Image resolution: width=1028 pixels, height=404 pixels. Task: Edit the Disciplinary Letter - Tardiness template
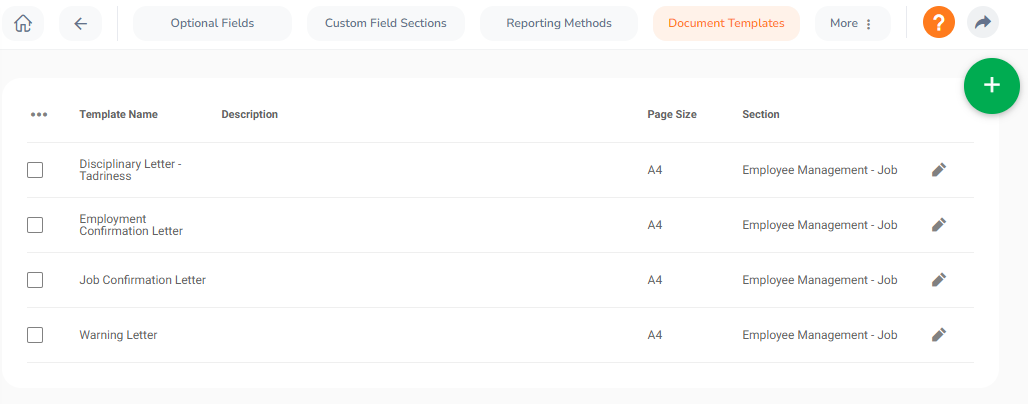pos(938,170)
